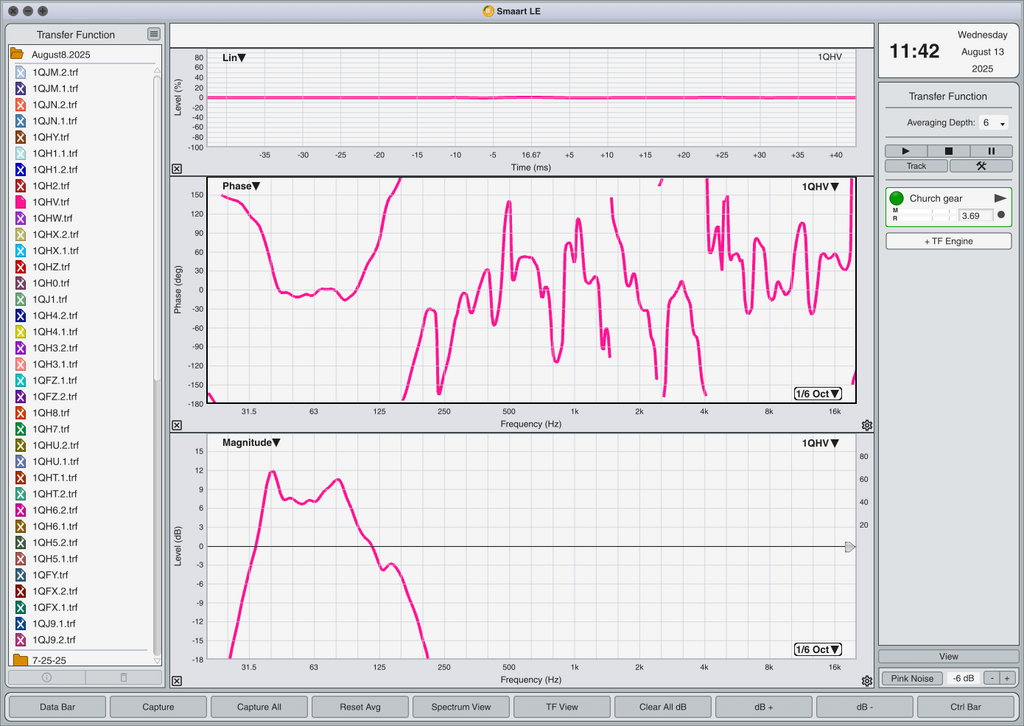1024x726 pixels.
Task: Add a new TF Engine
Action: [x=948, y=241]
